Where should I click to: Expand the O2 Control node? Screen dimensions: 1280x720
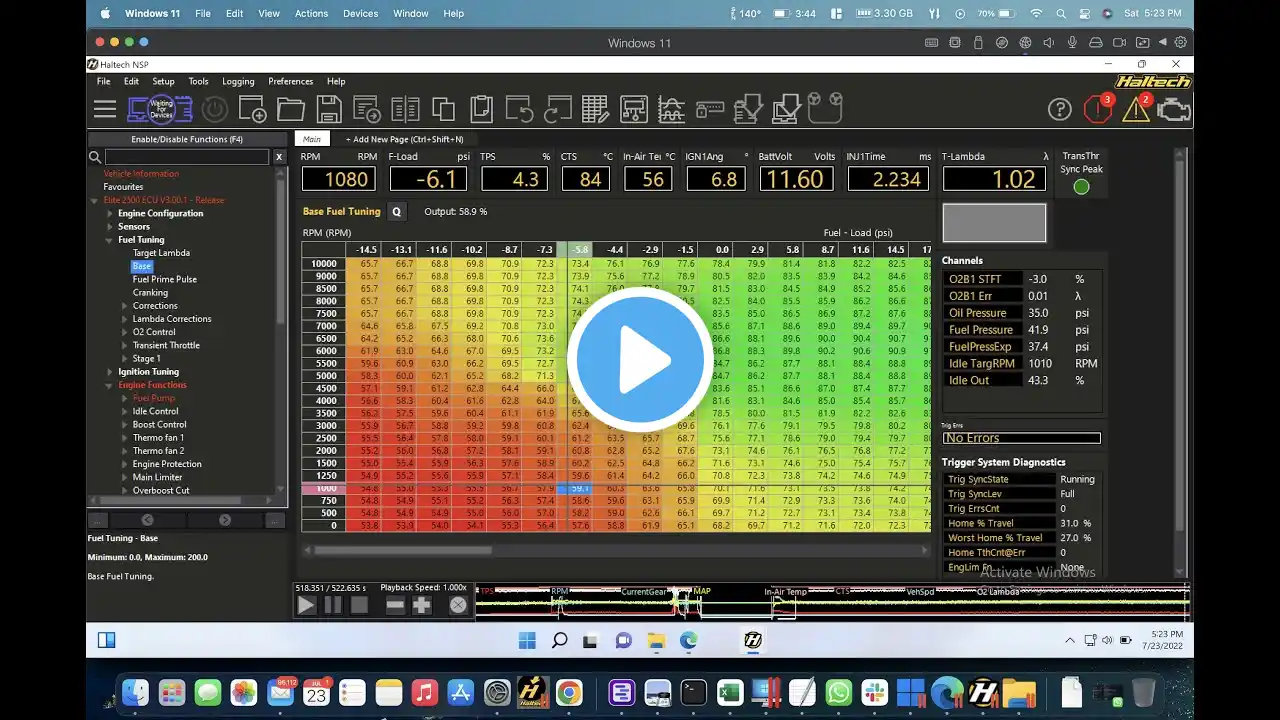[125, 332]
